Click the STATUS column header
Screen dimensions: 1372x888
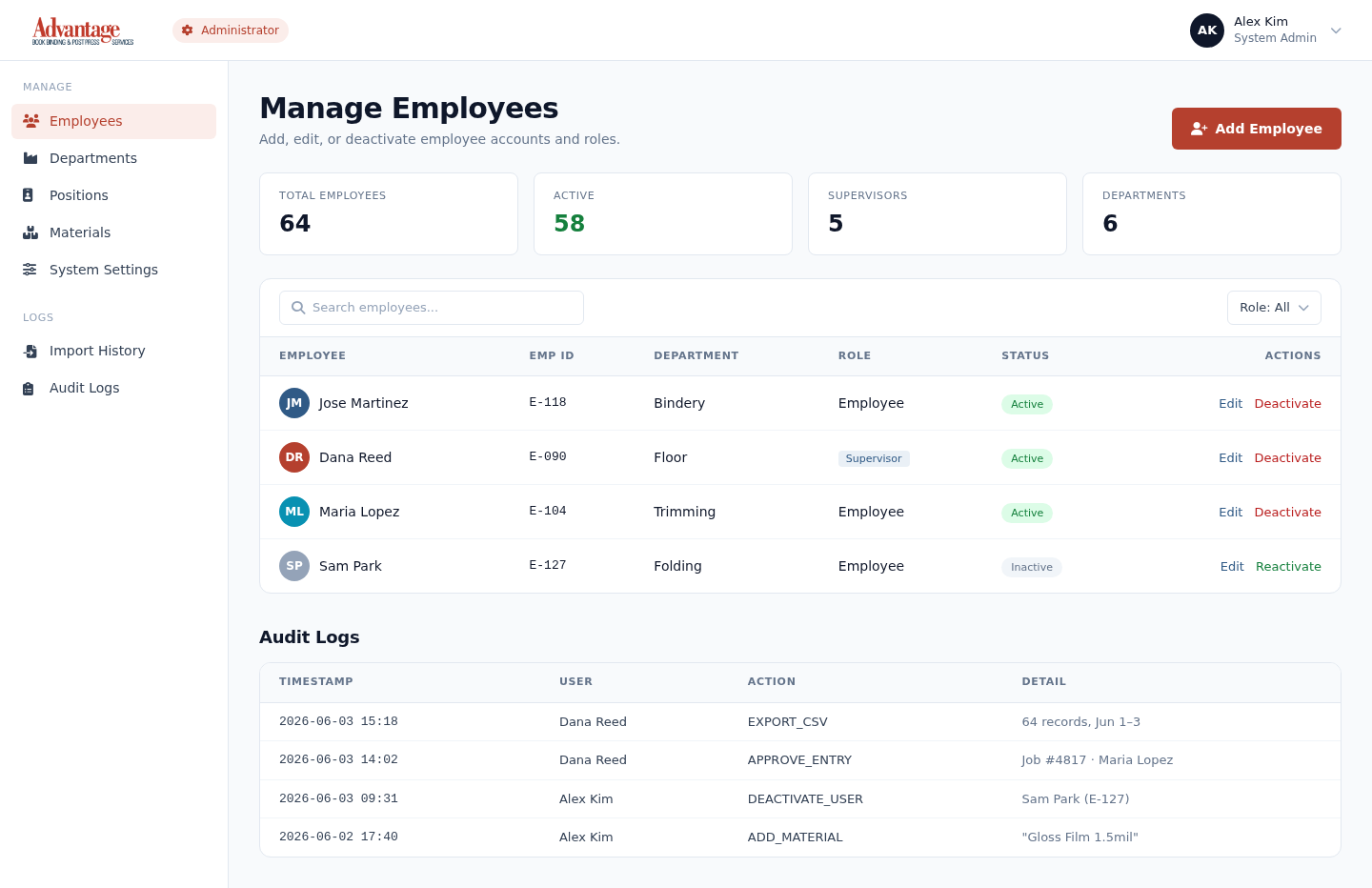click(1025, 355)
